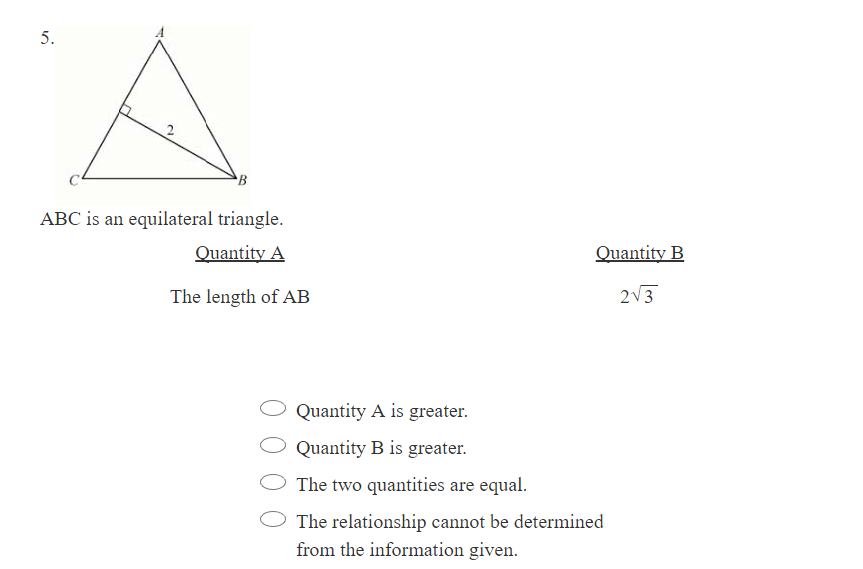Click the underlined "Quantity B" heading
This screenshot has height=569, width=863.
pos(639,253)
